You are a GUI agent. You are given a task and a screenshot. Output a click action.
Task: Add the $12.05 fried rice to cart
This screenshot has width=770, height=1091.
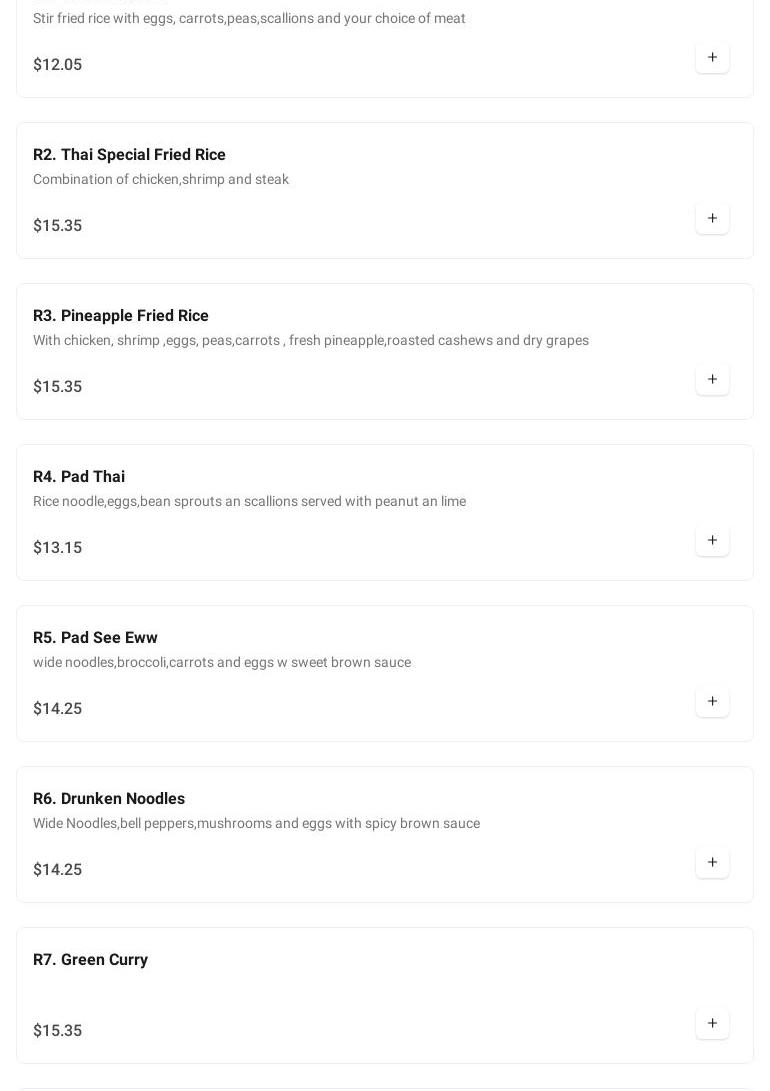click(x=712, y=58)
